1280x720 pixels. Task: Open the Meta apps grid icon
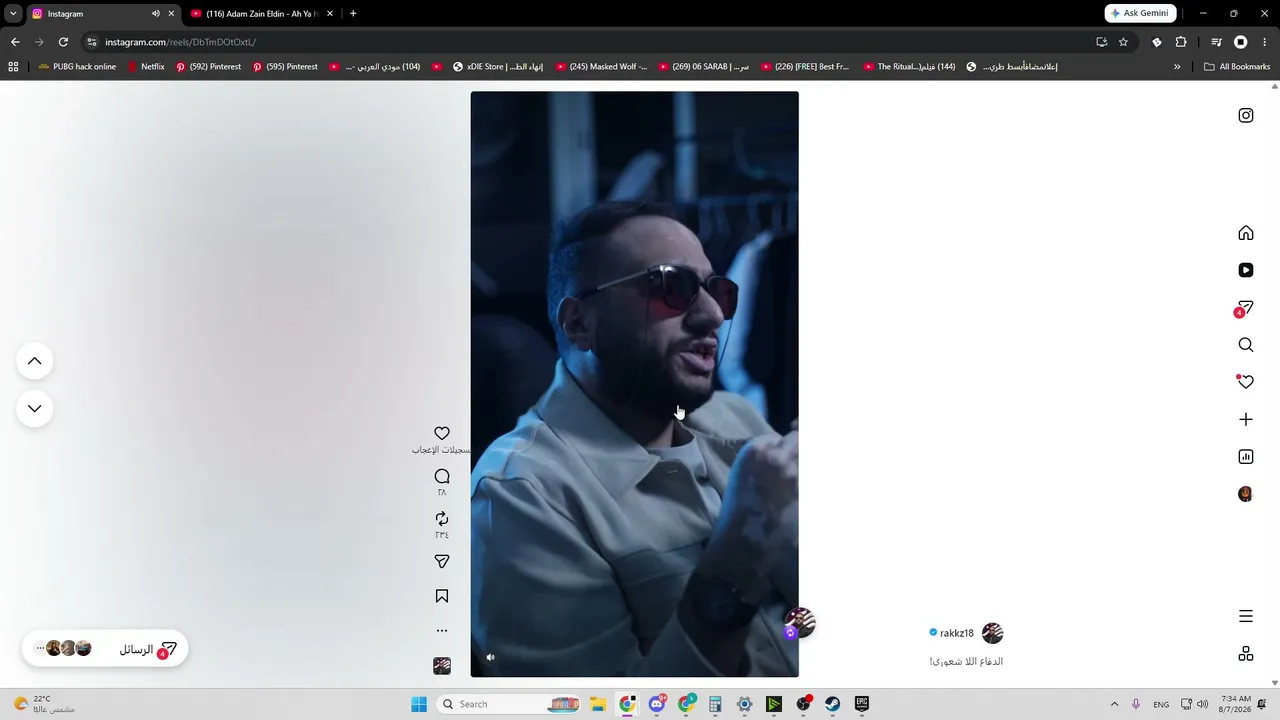point(1246,653)
